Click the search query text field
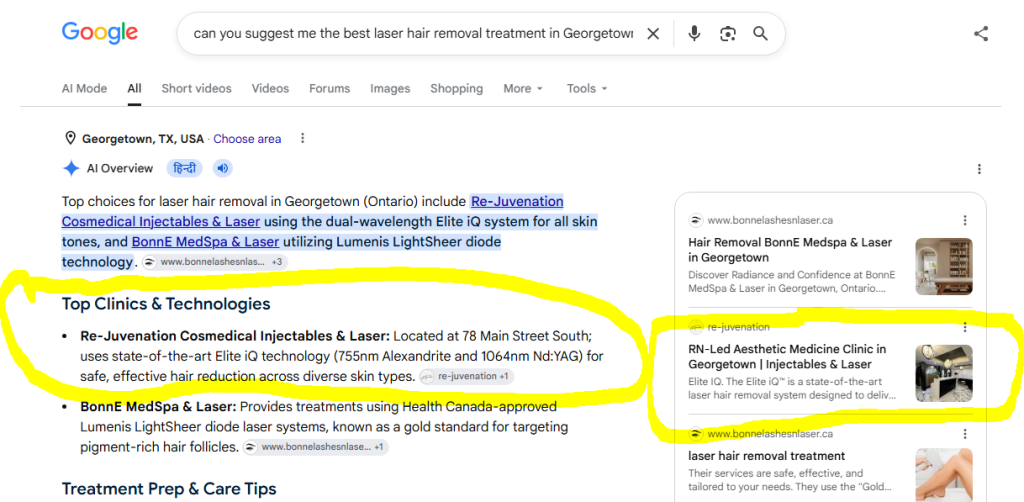This screenshot has height=502, width=1024. 413,33
